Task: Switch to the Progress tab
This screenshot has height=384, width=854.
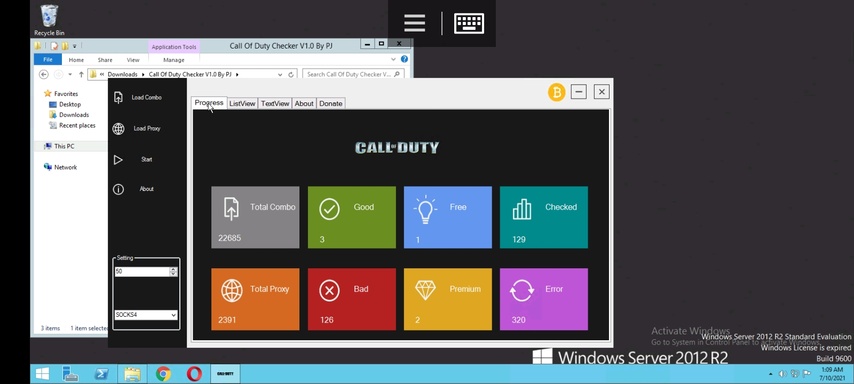Action: click(209, 102)
